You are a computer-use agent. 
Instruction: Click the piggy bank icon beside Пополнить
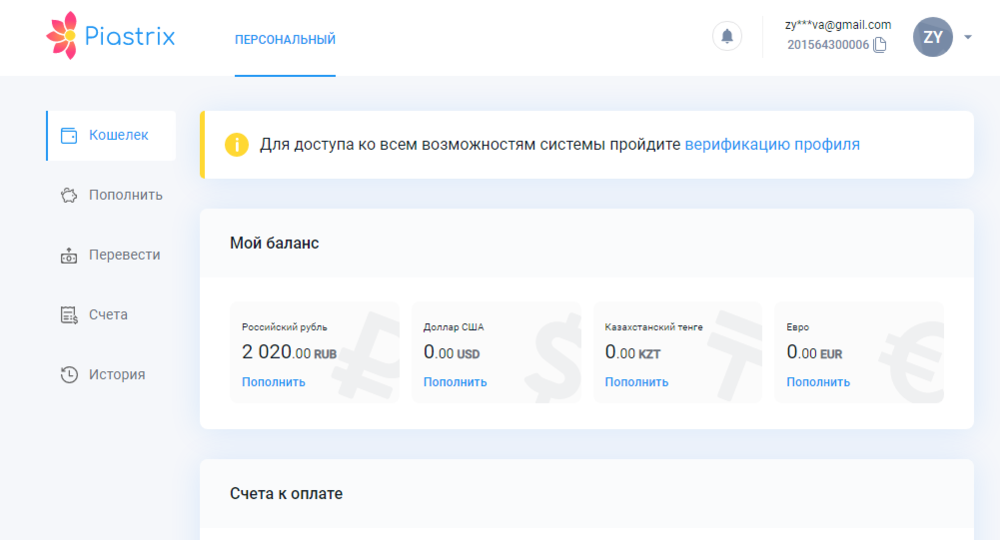click(69, 195)
